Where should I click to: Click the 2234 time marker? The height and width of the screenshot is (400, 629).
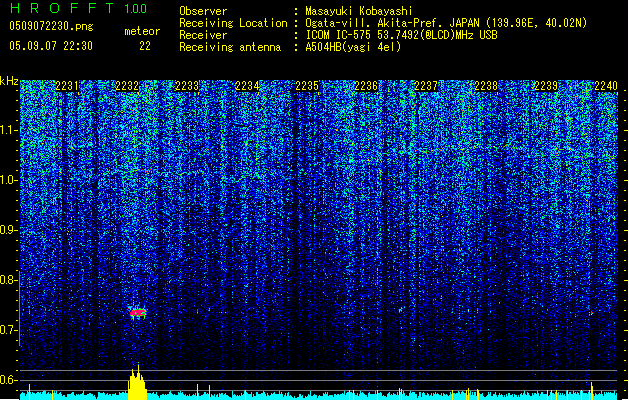[x=247, y=86]
